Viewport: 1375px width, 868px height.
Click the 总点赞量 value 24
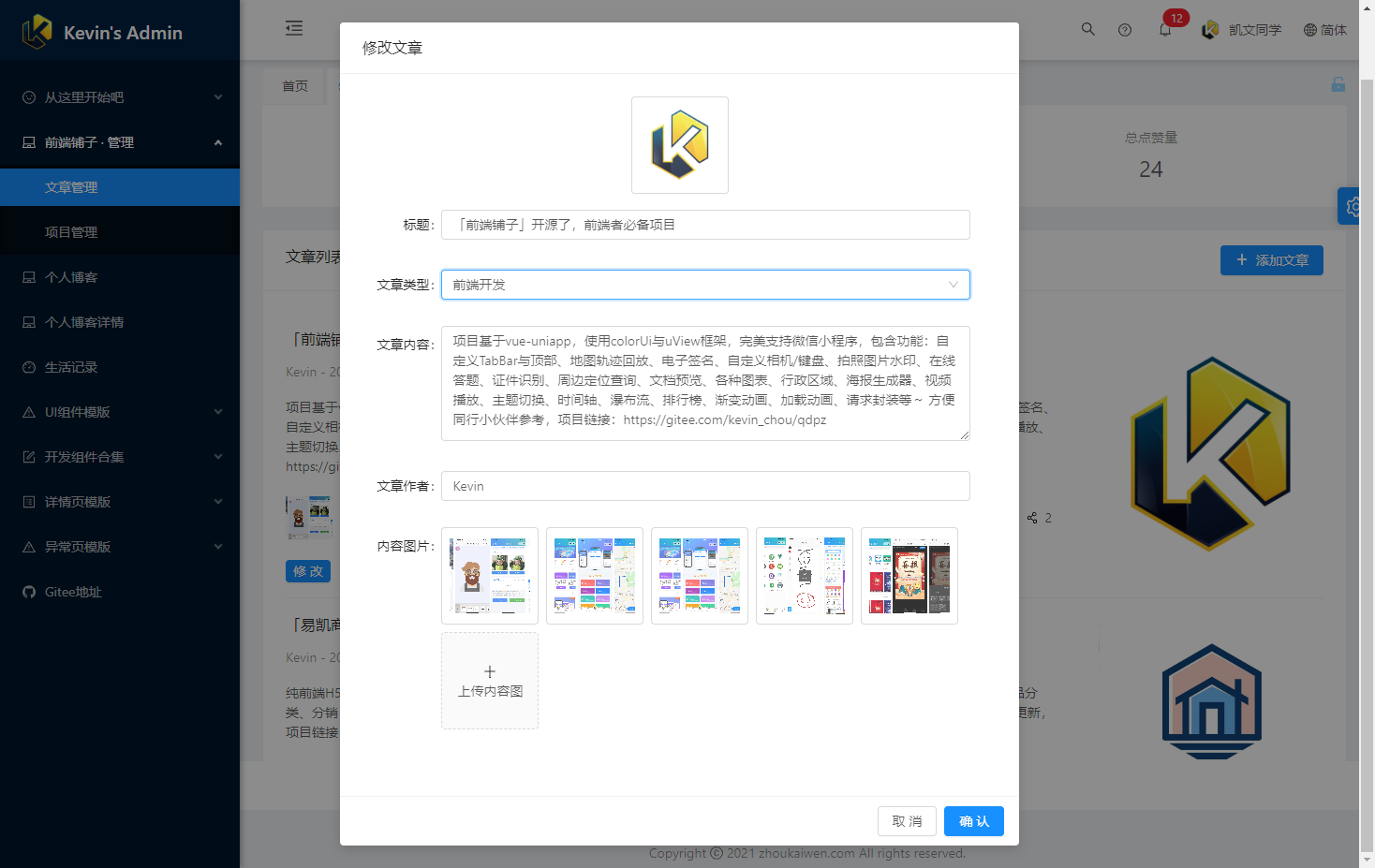(x=1151, y=169)
